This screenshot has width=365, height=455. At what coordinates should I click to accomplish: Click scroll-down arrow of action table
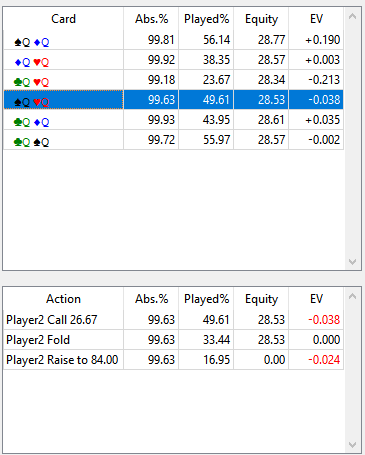tap(352, 445)
